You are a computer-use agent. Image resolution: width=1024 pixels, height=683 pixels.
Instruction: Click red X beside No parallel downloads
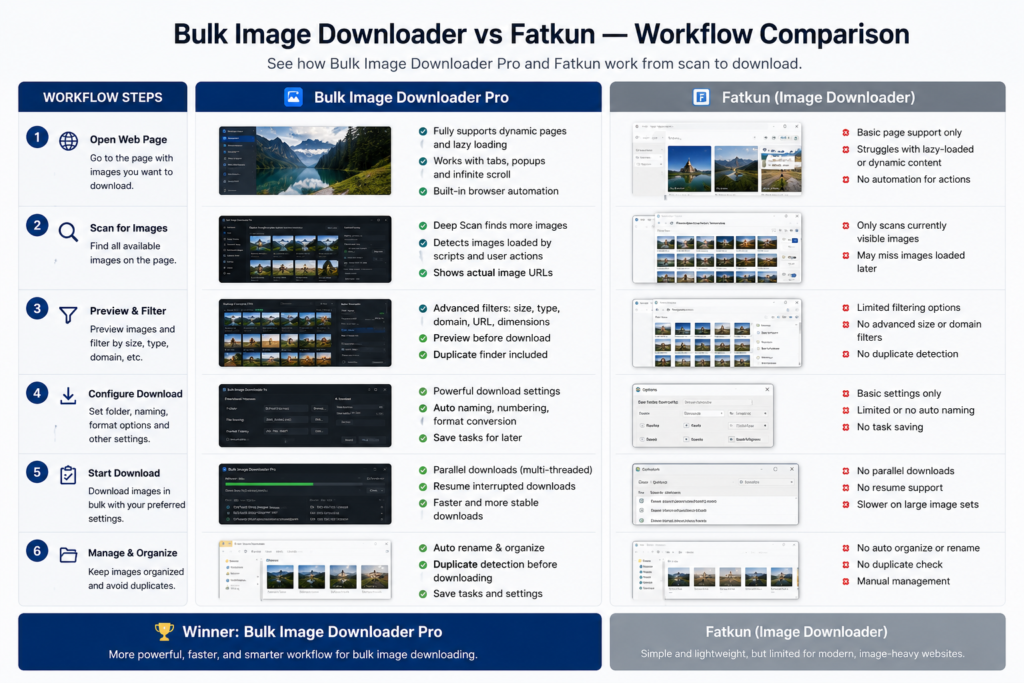coord(846,471)
